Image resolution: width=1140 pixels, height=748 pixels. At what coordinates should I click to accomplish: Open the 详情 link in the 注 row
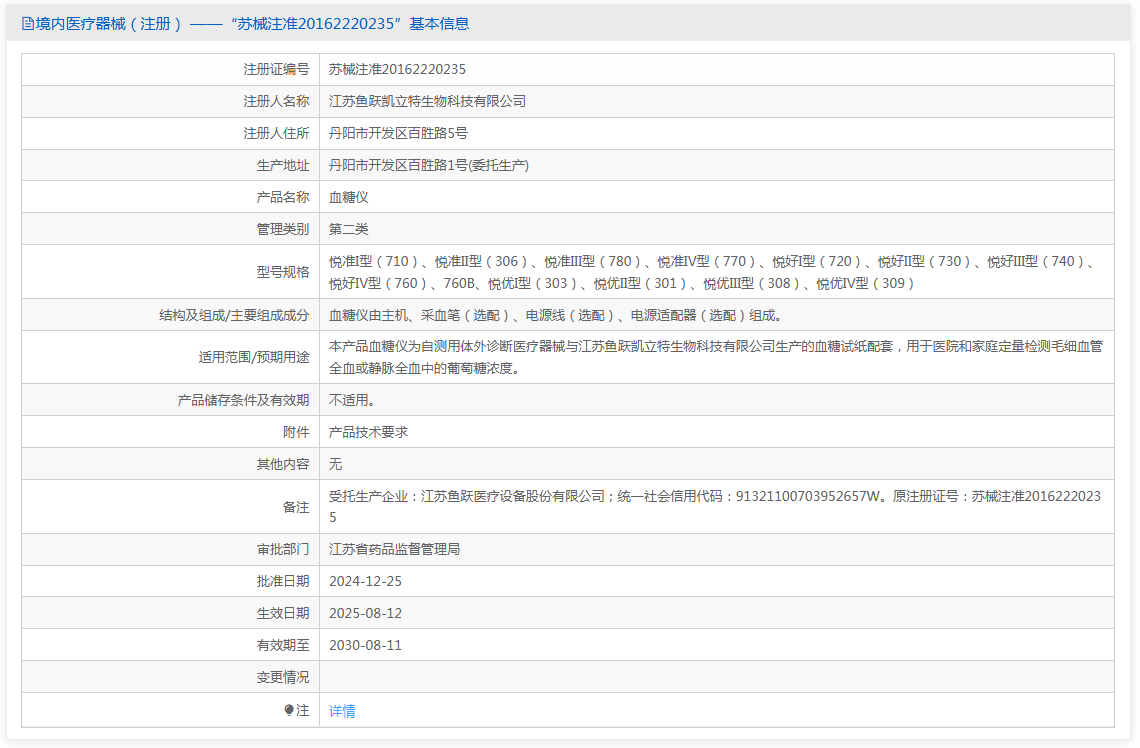coord(342,711)
